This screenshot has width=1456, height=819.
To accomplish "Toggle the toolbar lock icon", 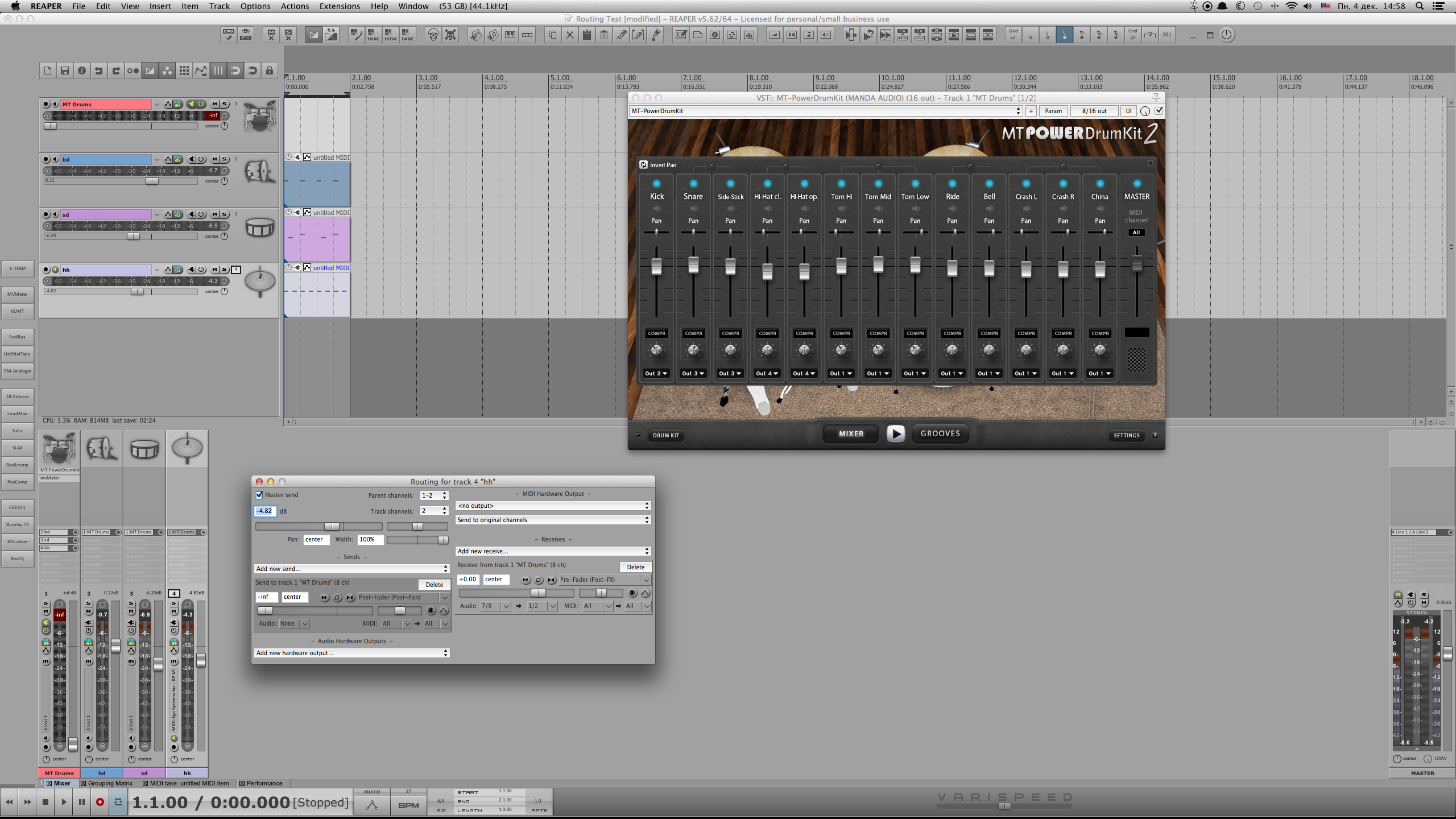I will click(x=270, y=71).
